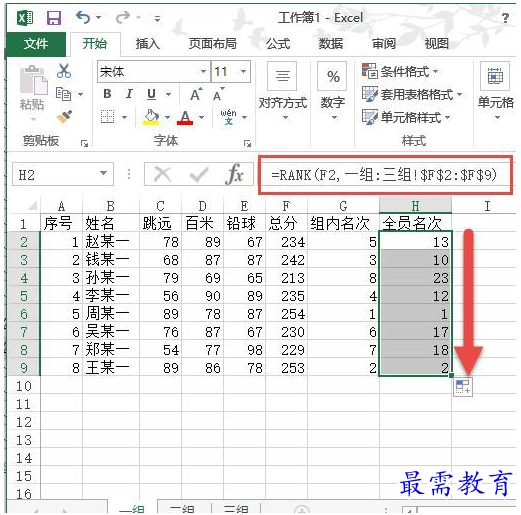The image size is (521, 515).
Task: Open the Help question mark
Action: point(505,18)
